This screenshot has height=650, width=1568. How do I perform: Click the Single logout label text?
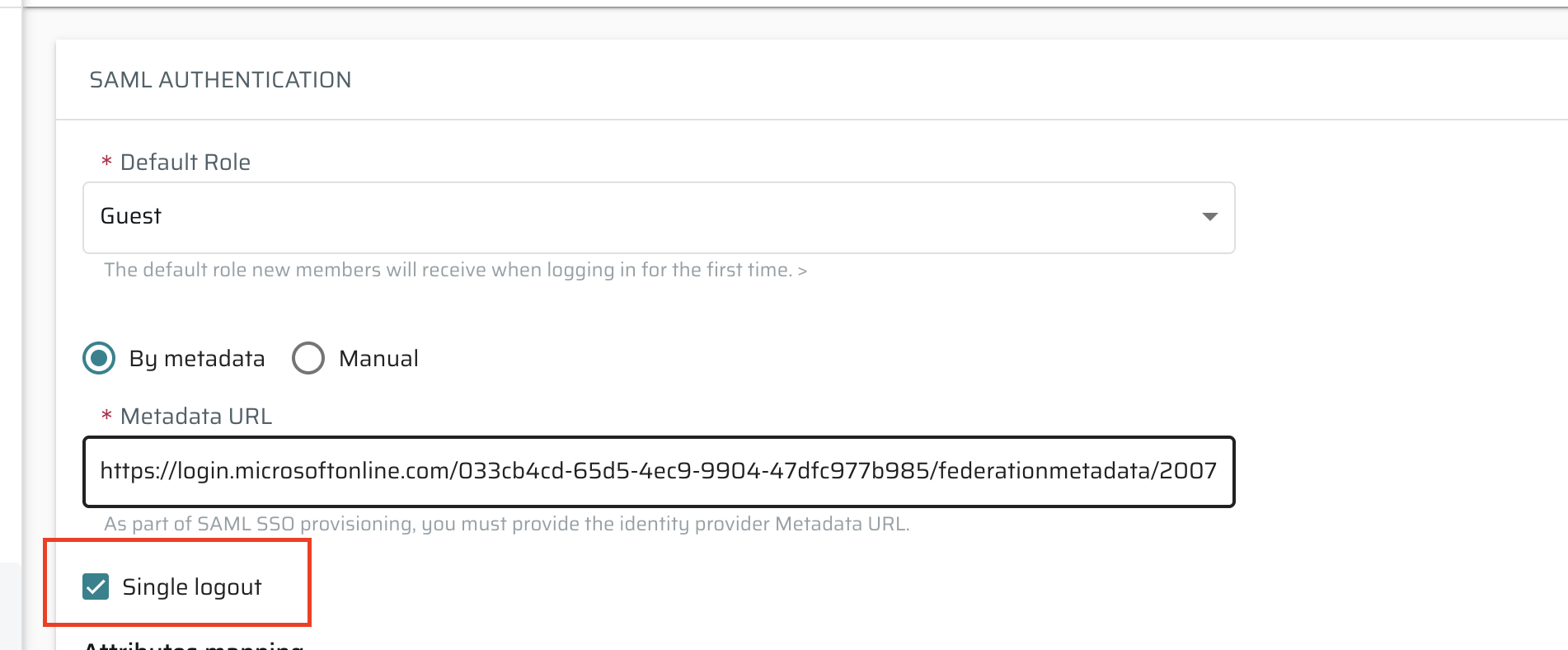click(x=192, y=587)
